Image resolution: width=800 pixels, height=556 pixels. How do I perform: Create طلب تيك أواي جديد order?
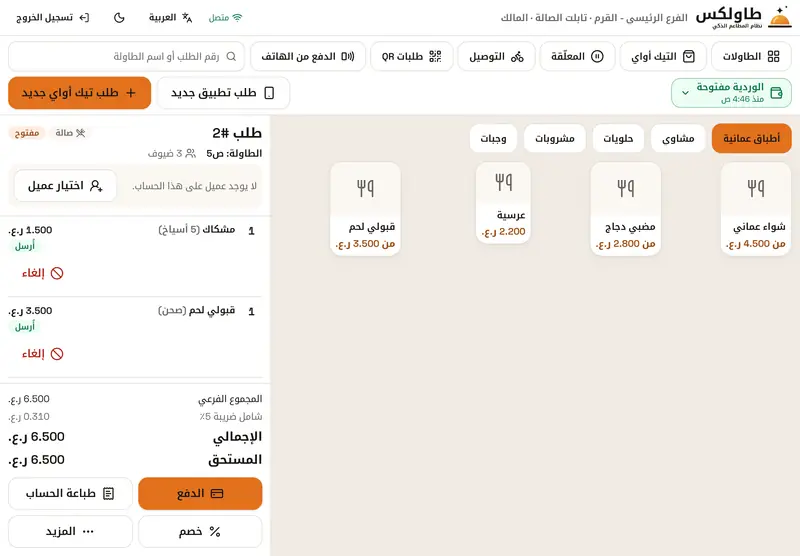click(x=80, y=93)
